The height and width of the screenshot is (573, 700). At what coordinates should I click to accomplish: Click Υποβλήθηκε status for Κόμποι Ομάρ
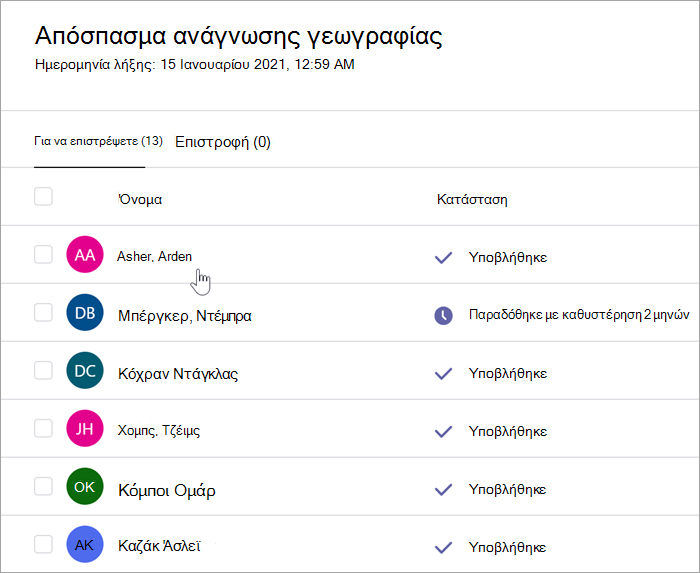[x=508, y=490]
